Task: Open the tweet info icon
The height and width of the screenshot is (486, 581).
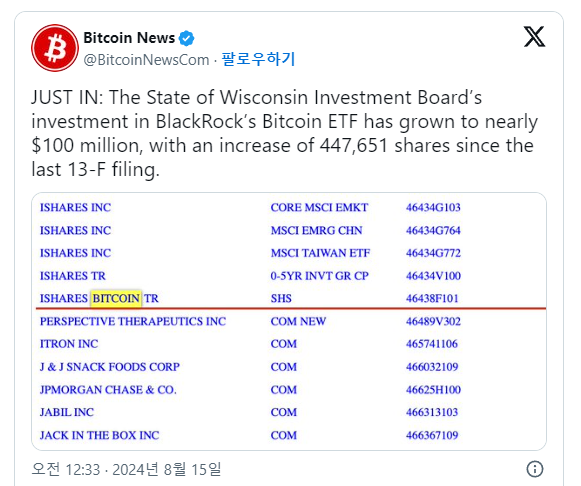Action: (x=535, y=469)
